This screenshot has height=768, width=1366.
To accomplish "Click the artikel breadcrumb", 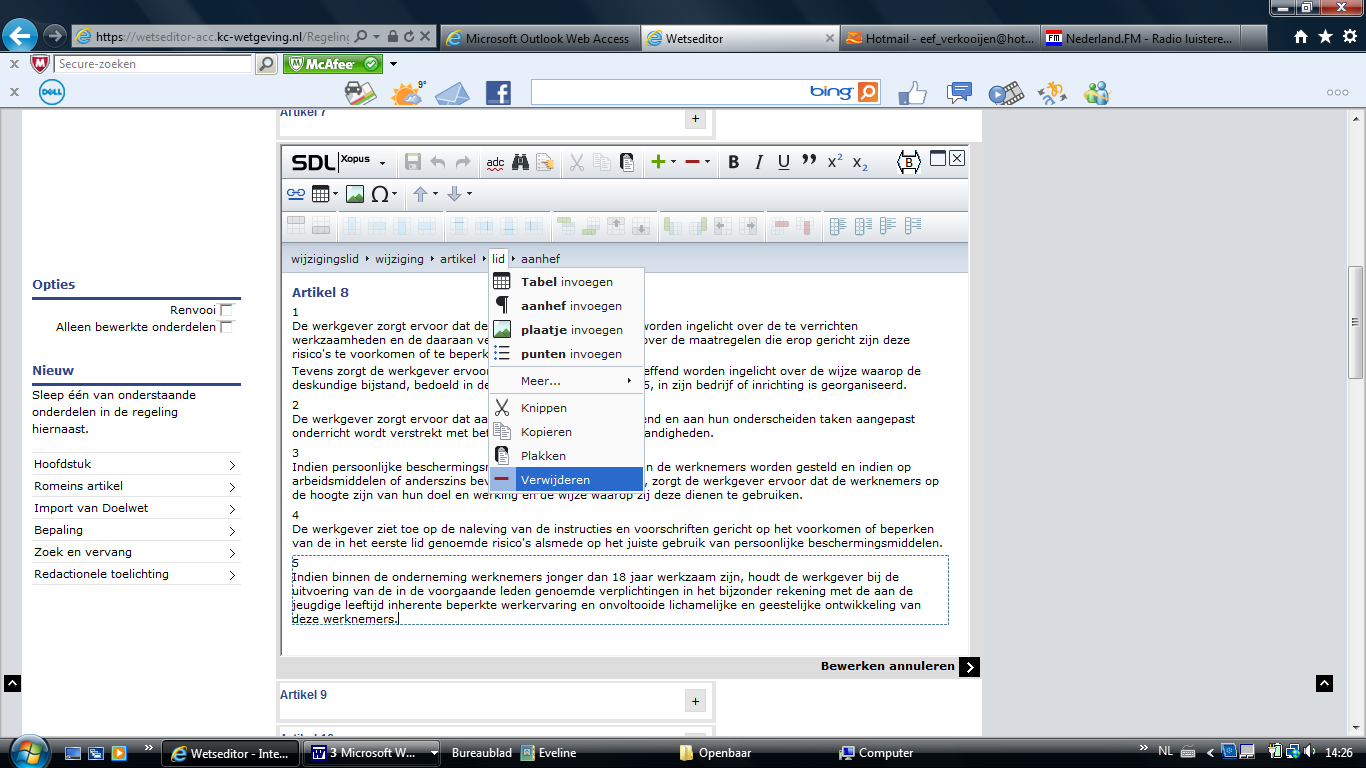I will (458, 259).
